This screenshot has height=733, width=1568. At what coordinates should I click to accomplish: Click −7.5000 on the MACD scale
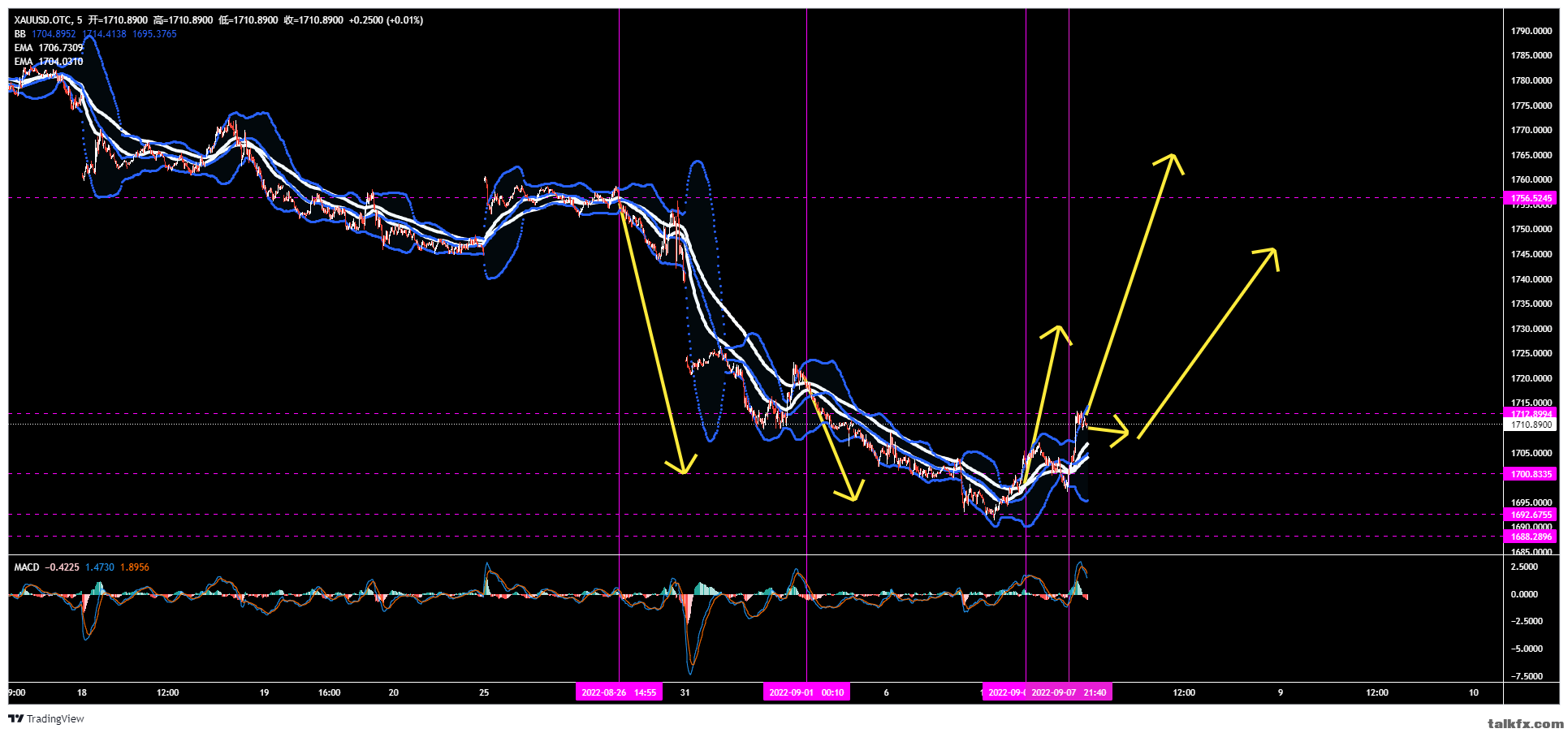click(1526, 676)
